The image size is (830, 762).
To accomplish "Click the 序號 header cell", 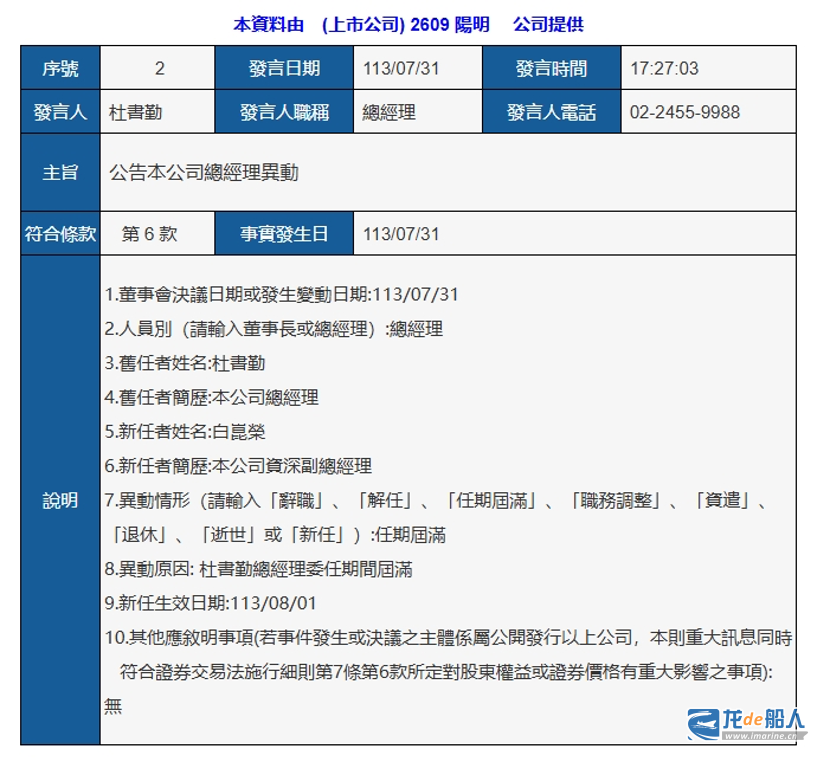I will pyautogui.click(x=60, y=69).
